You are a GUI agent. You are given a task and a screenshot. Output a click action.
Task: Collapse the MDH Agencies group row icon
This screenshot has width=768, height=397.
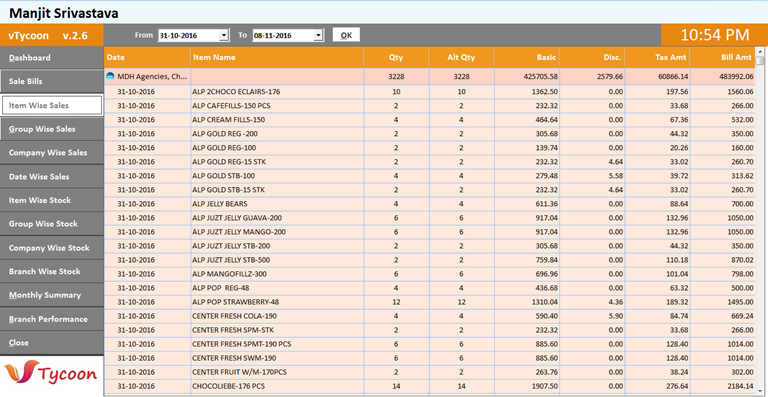110,76
